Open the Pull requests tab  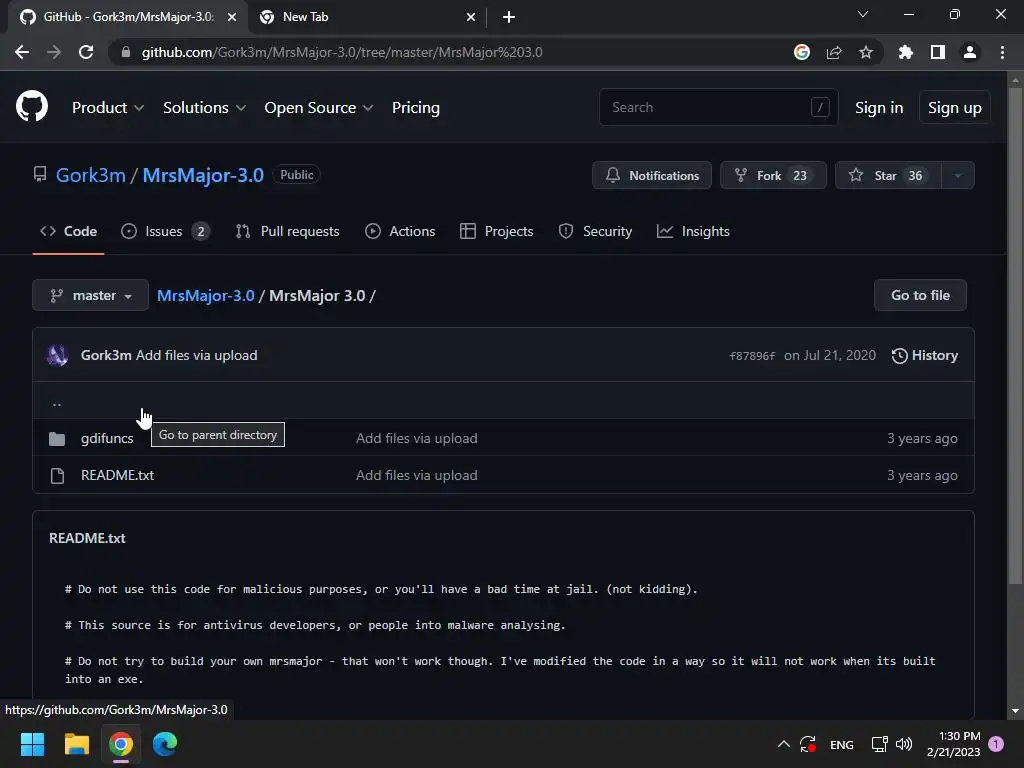click(x=287, y=231)
